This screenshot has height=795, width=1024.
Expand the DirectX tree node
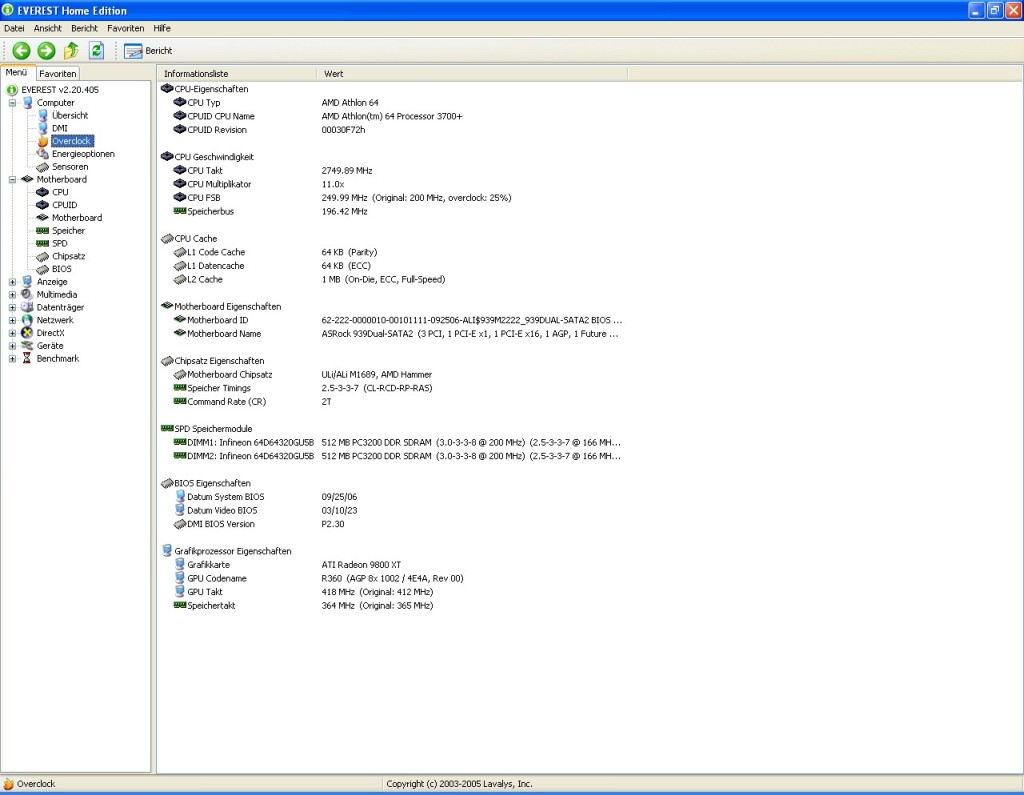tap(12, 333)
